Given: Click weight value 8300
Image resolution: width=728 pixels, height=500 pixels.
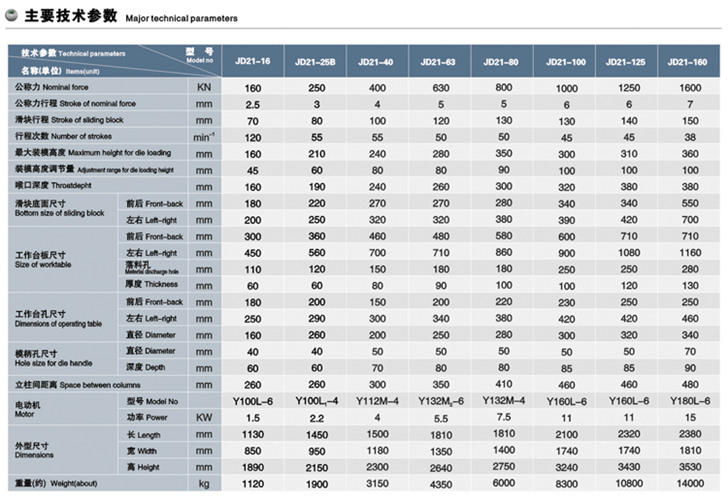Looking at the screenshot, I should tap(566, 484).
